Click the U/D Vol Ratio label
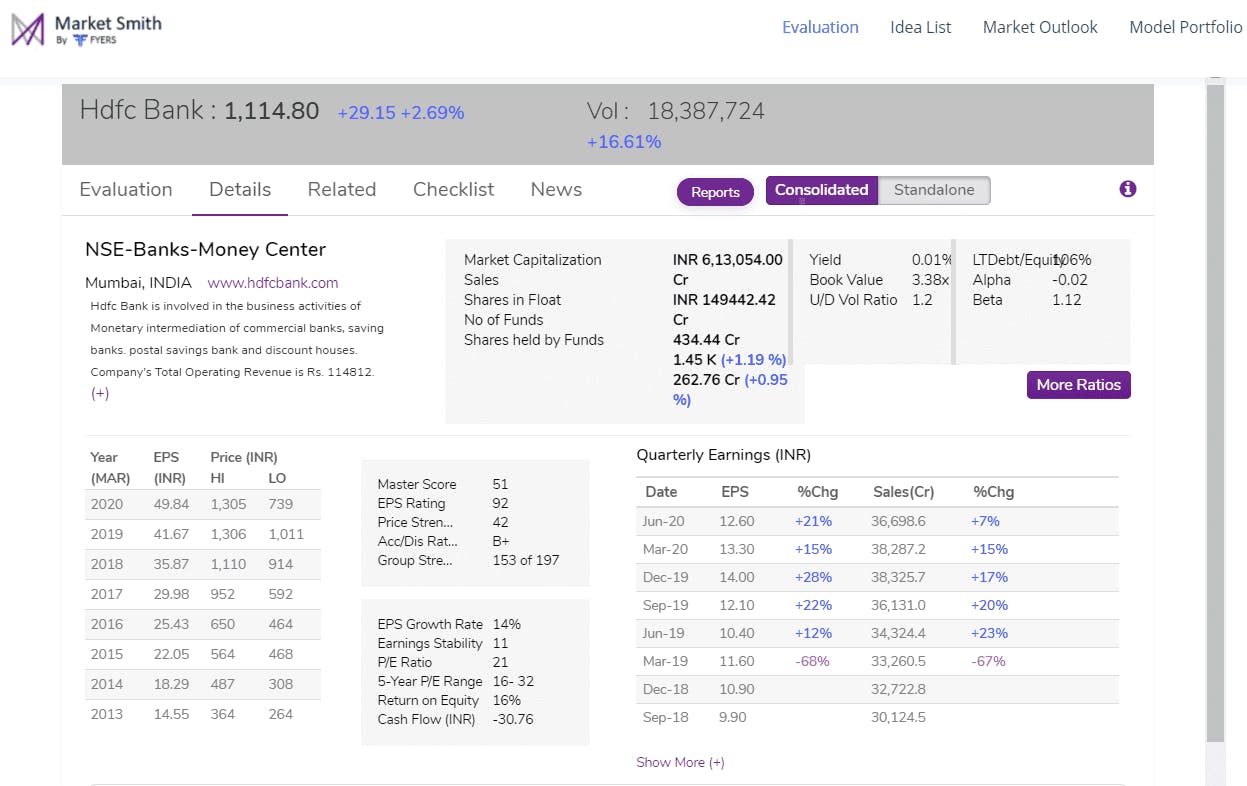The image size is (1247, 786). pyautogui.click(x=853, y=300)
